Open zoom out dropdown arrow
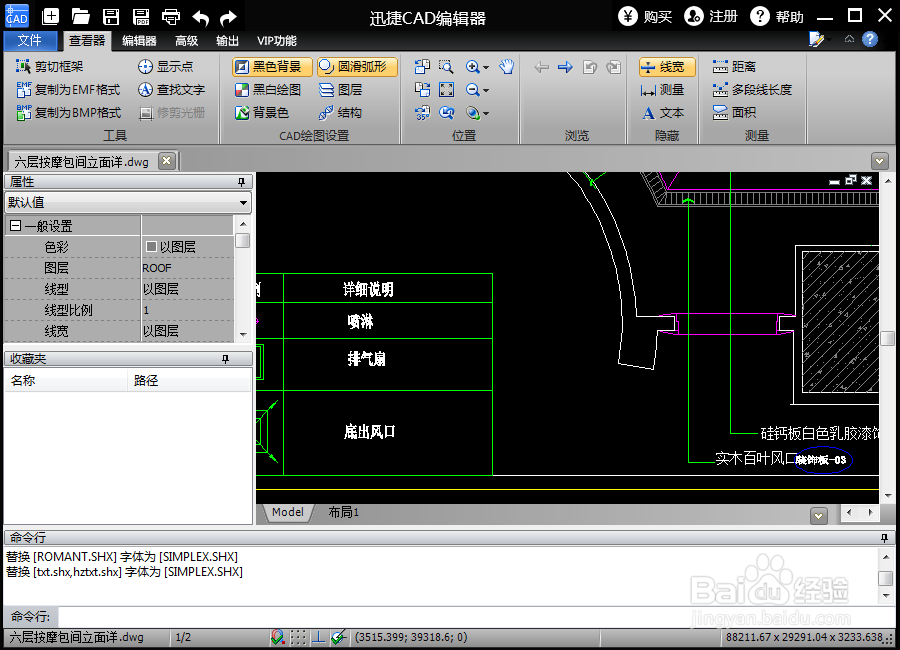 [486, 90]
